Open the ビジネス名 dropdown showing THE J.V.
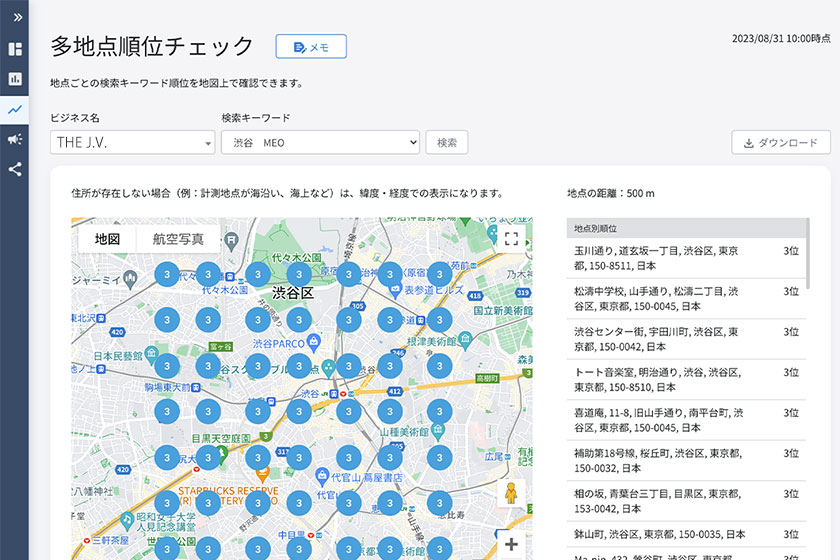Screen dimensions: 840x560 133,143
